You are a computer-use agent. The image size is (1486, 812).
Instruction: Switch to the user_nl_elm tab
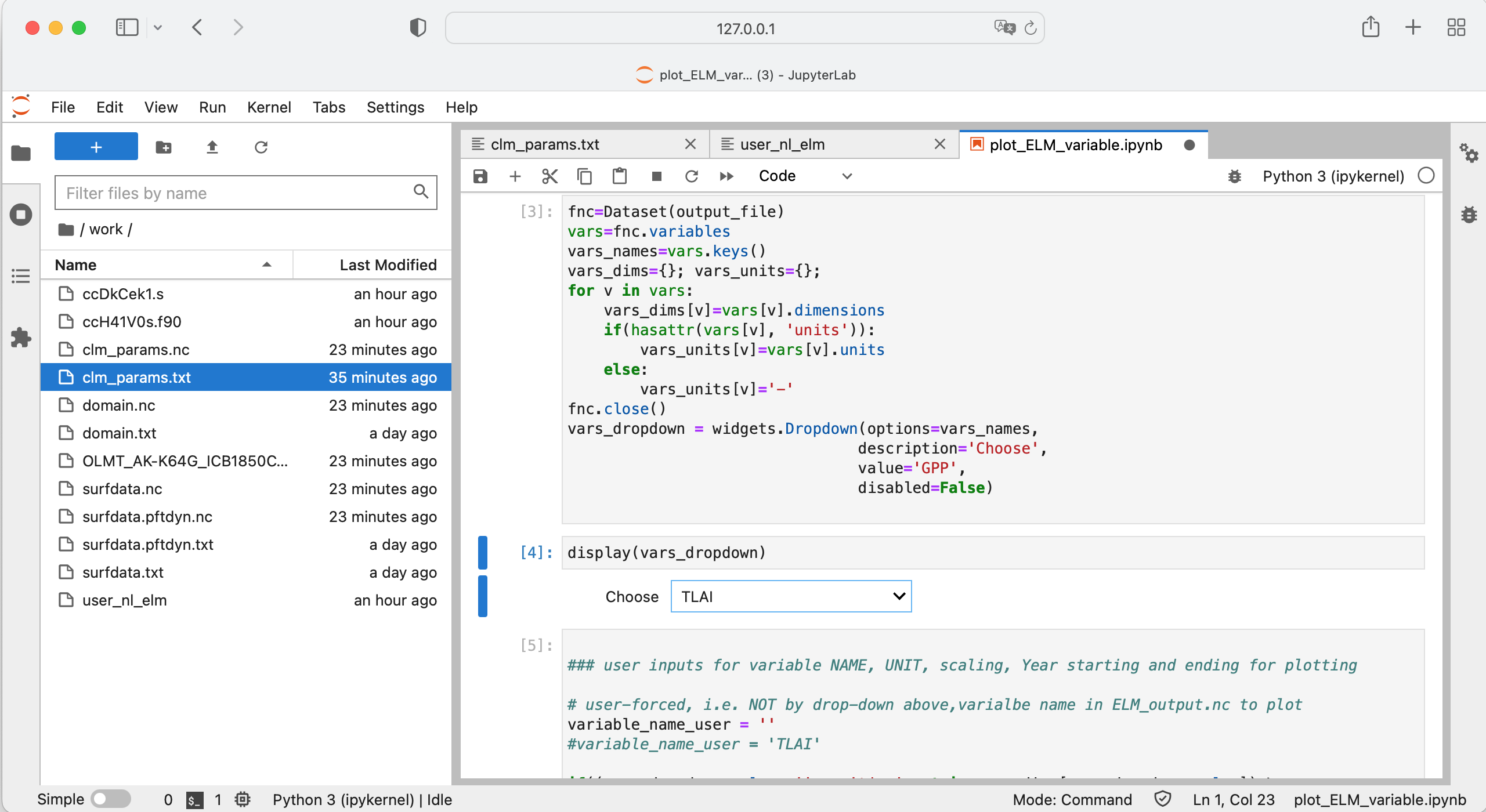click(x=782, y=144)
